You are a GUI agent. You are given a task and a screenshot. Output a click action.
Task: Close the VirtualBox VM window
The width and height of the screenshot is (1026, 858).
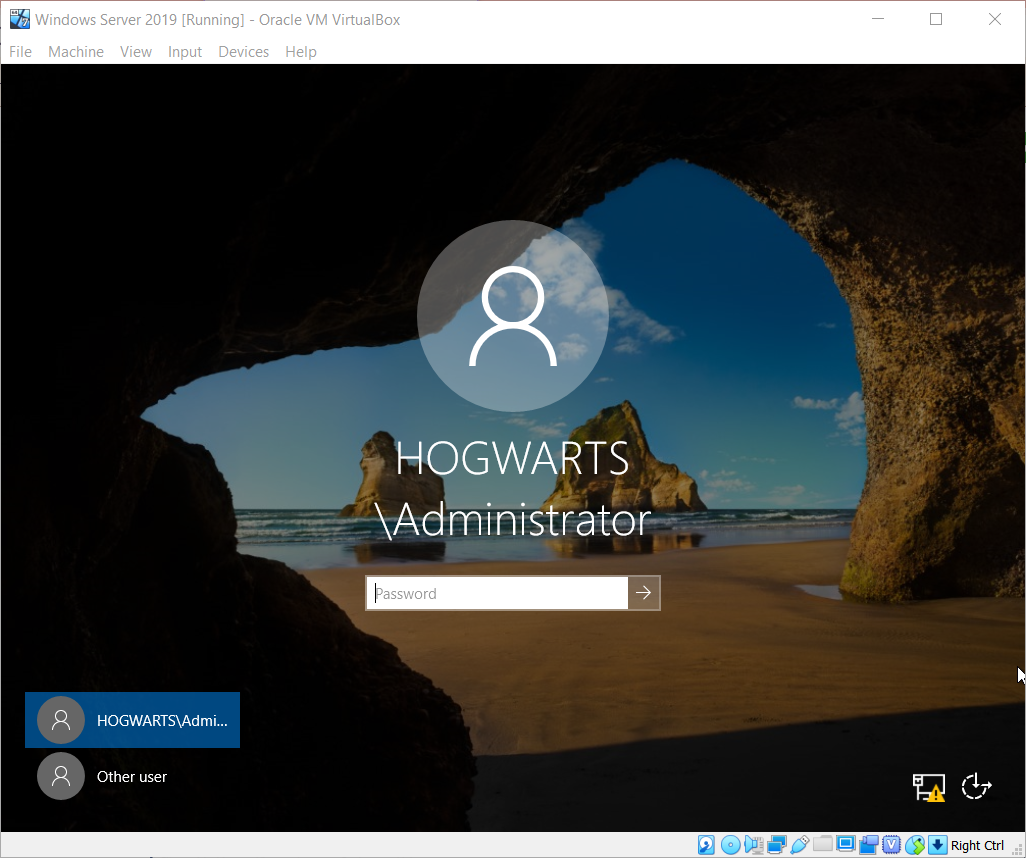click(x=995, y=19)
